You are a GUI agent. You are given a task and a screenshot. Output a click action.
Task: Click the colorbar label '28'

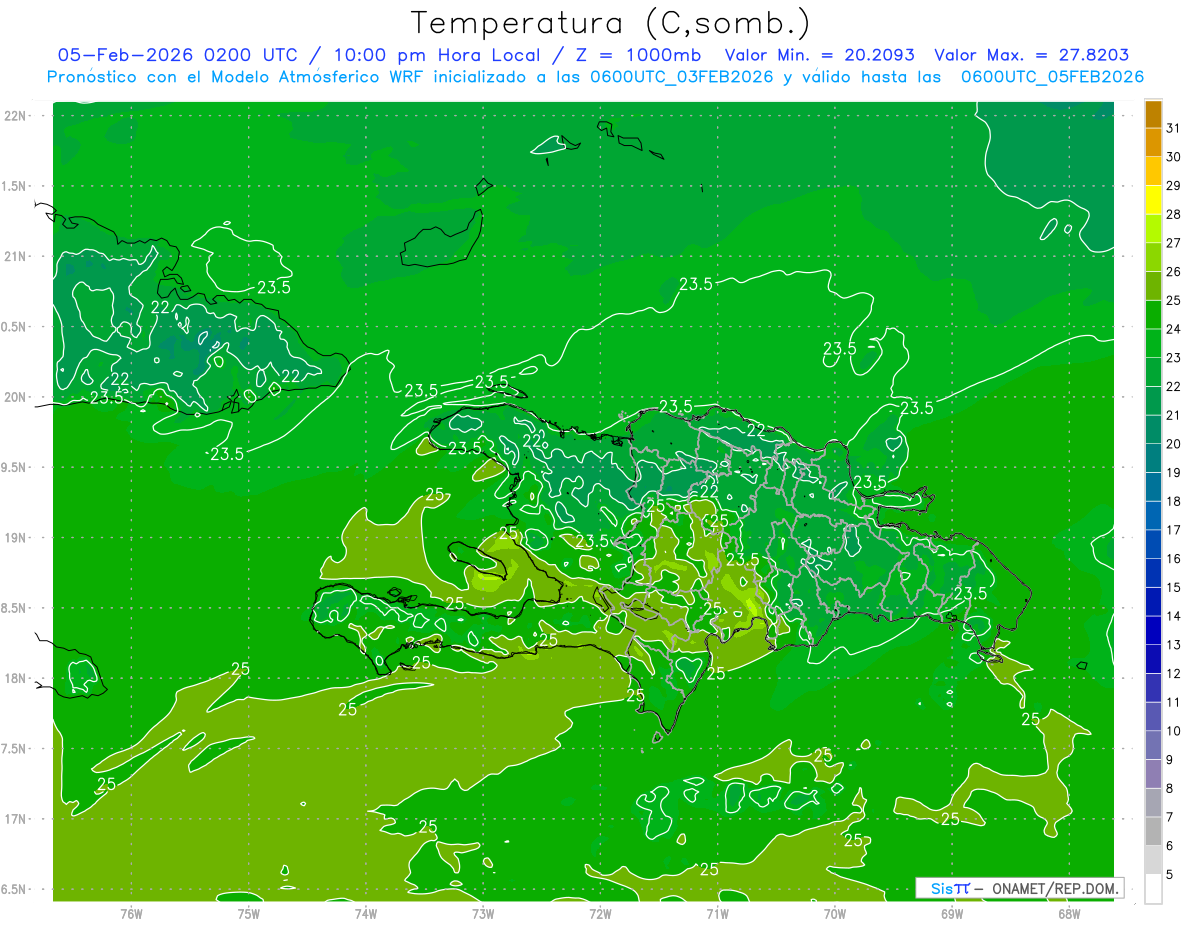point(1174,215)
